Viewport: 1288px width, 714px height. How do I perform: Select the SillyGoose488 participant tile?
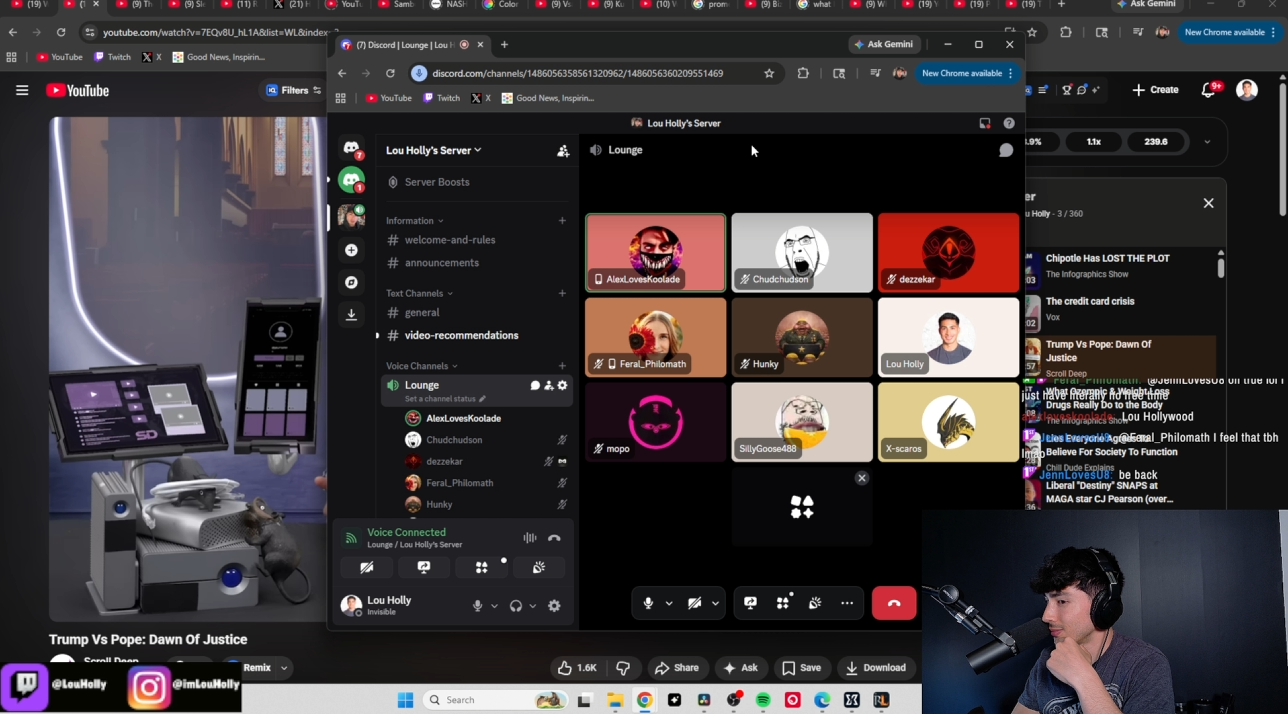pos(801,422)
